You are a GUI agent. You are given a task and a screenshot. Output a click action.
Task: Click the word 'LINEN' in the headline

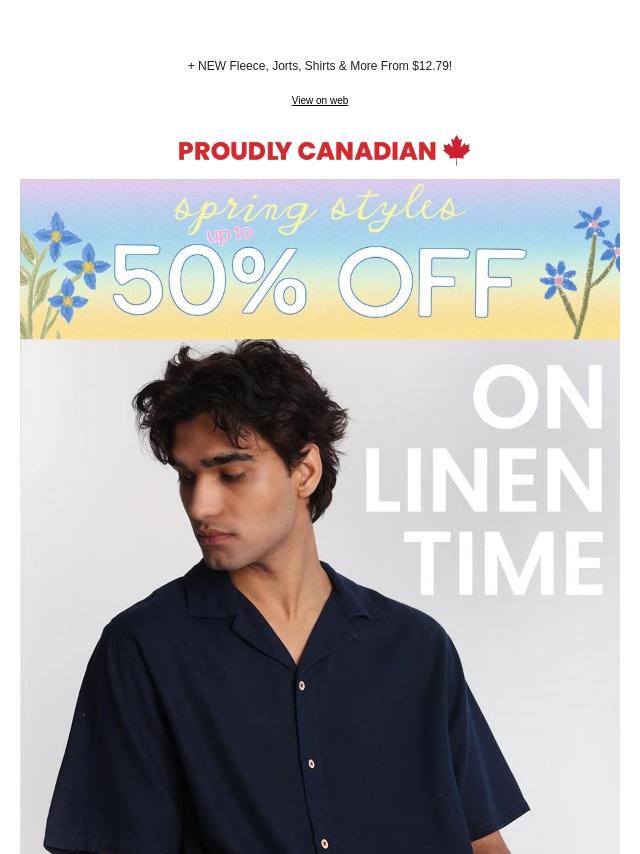pyautogui.click(x=485, y=481)
